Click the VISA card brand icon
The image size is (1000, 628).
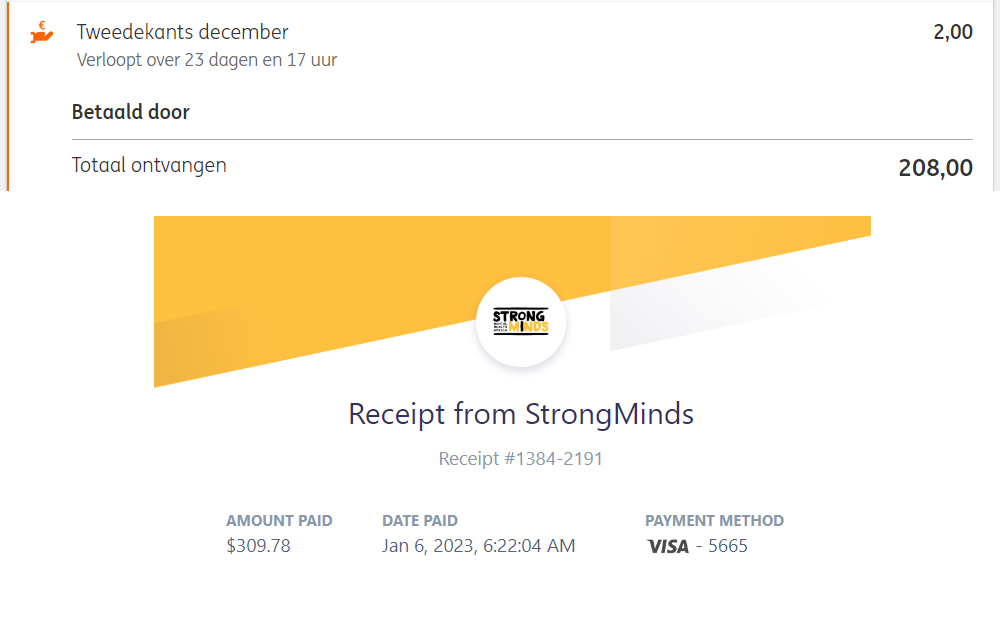(x=668, y=546)
